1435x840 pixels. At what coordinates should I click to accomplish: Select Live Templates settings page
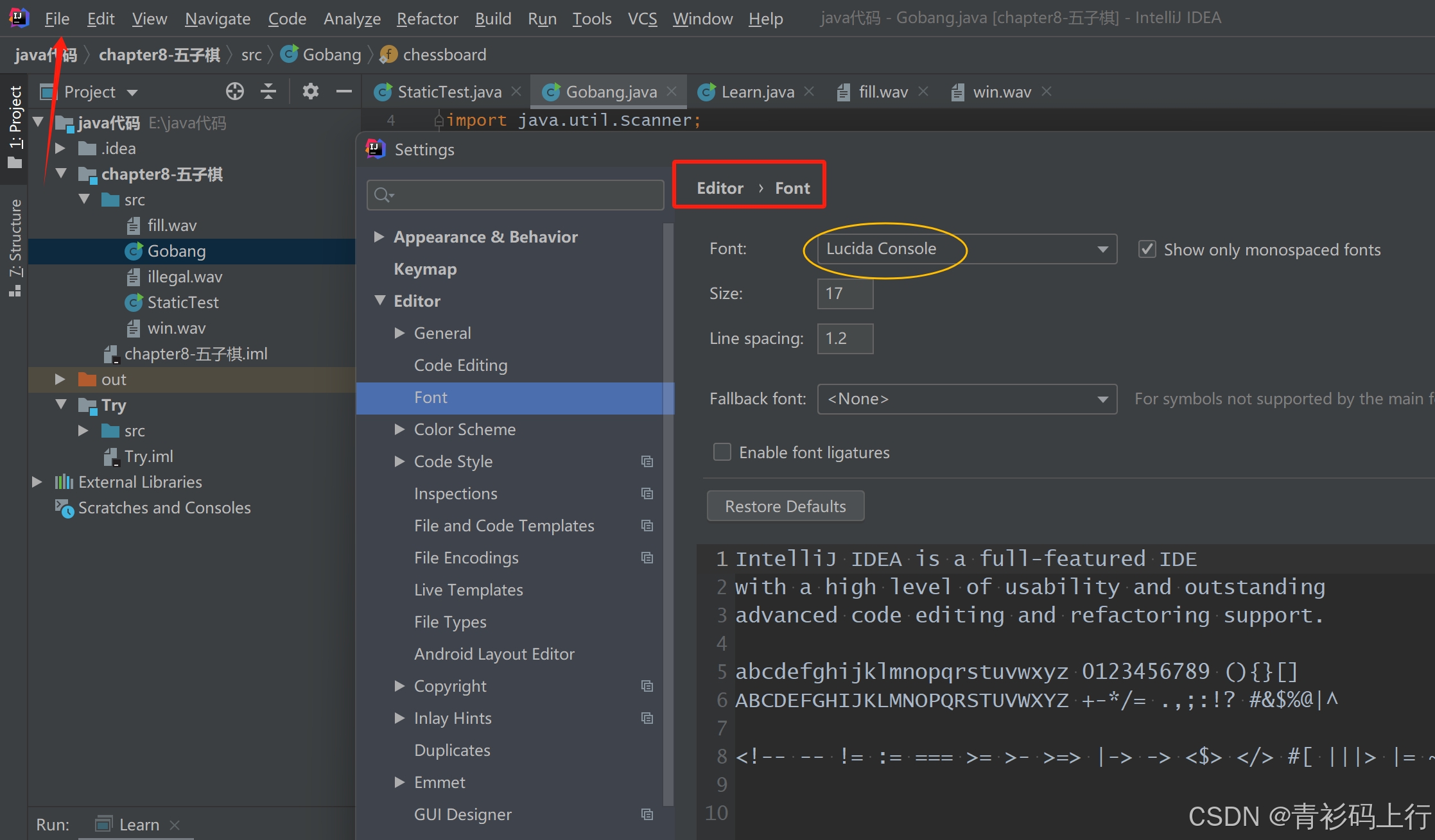coord(468,590)
